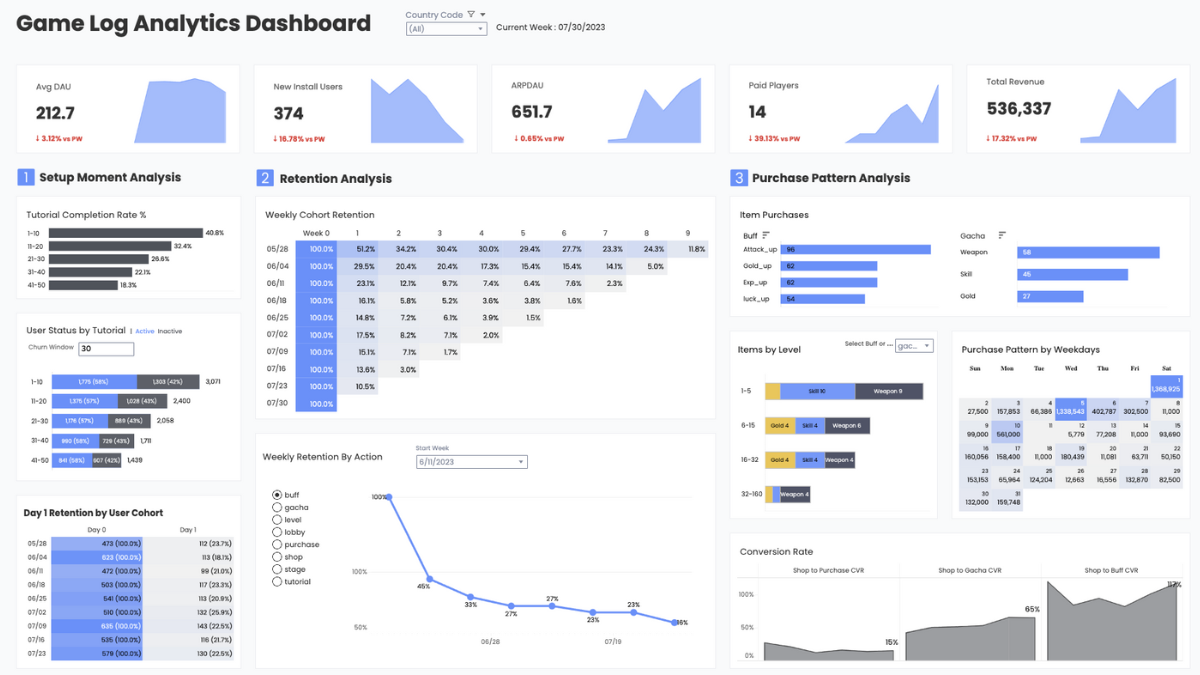1200x675 pixels.
Task: Click the blue Active legend label
Action: pyautogui.click(x=145, y=331)
